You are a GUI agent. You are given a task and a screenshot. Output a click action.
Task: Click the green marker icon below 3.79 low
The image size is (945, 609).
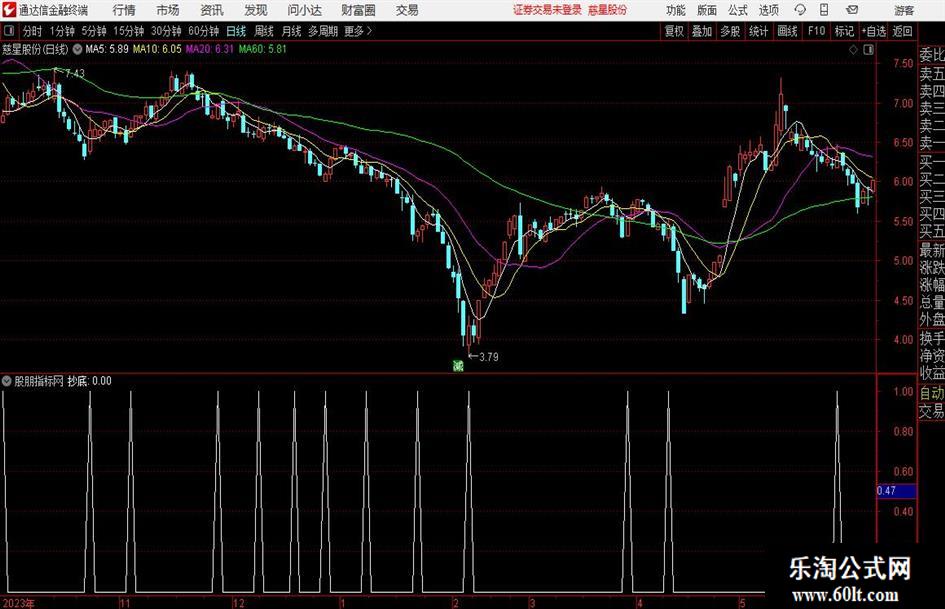(x=458, y=365)
